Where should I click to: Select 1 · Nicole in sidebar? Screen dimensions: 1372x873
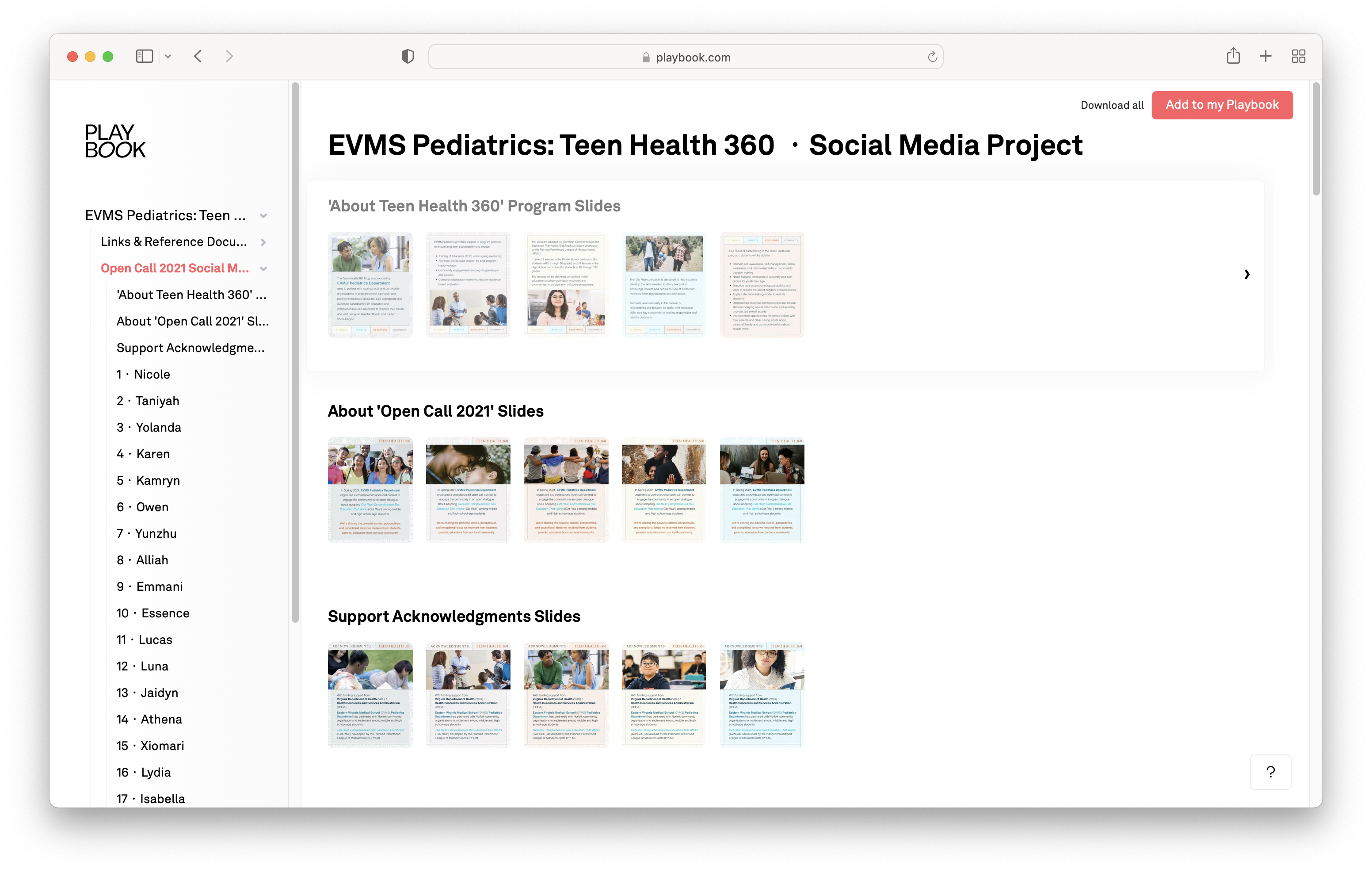coord(143,374)
